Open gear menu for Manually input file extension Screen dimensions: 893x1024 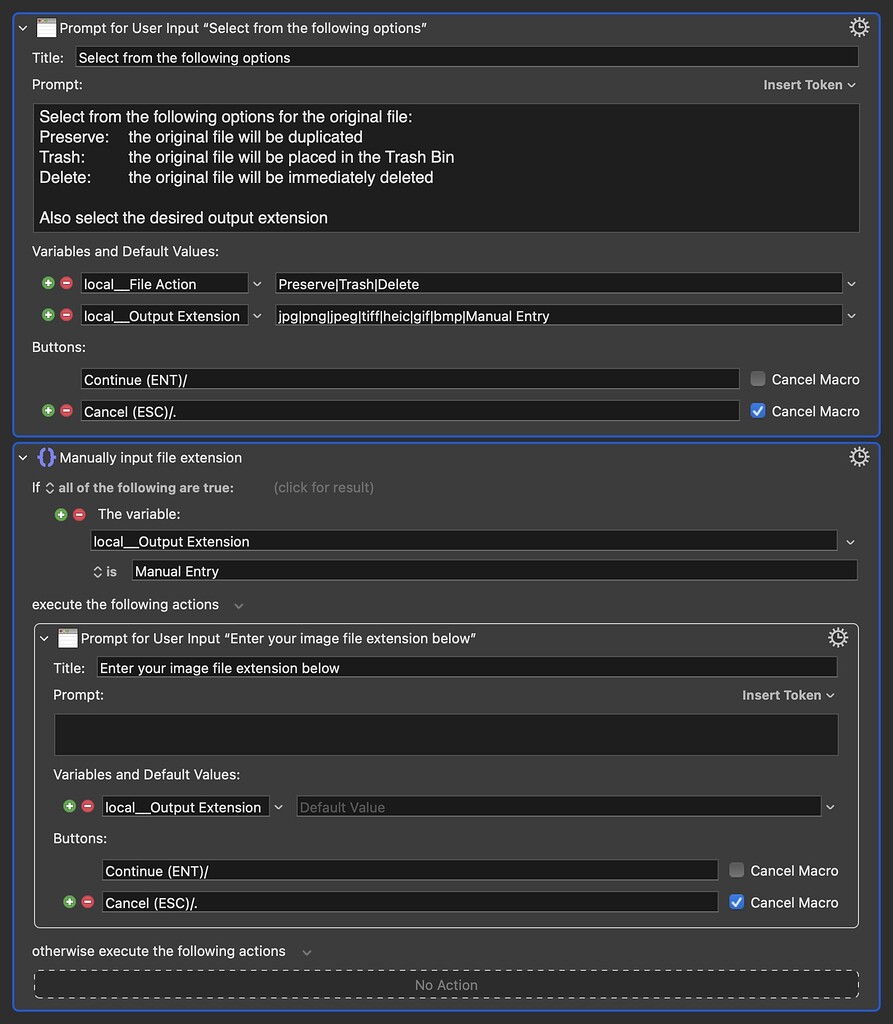[858, 457]
